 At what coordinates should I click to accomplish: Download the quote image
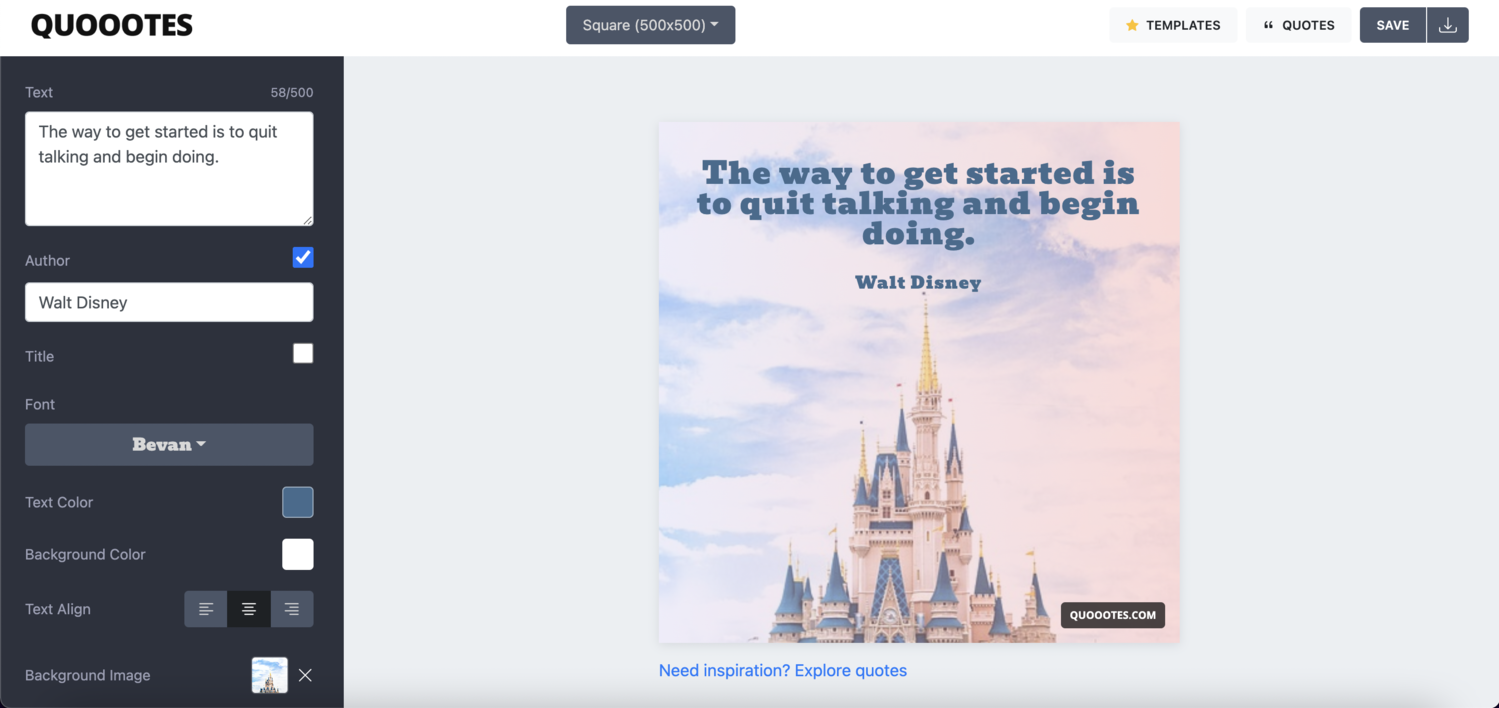click(1447, 24)
